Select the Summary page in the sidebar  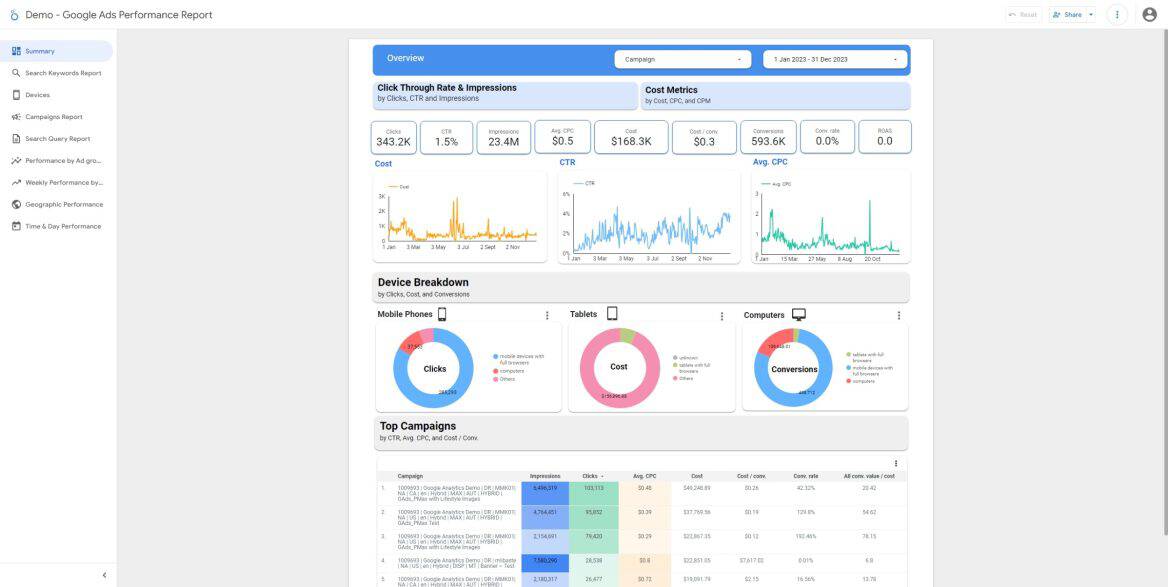click(40, 49)
